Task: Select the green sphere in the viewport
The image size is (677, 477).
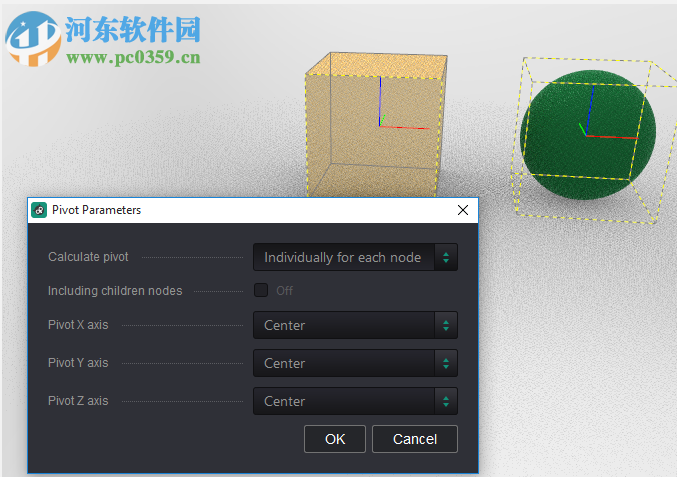Action: (588, 135)
